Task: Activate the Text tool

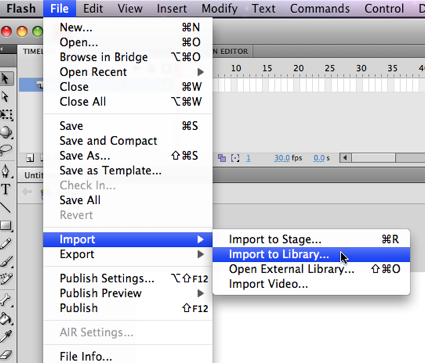Action: (6, 189)
